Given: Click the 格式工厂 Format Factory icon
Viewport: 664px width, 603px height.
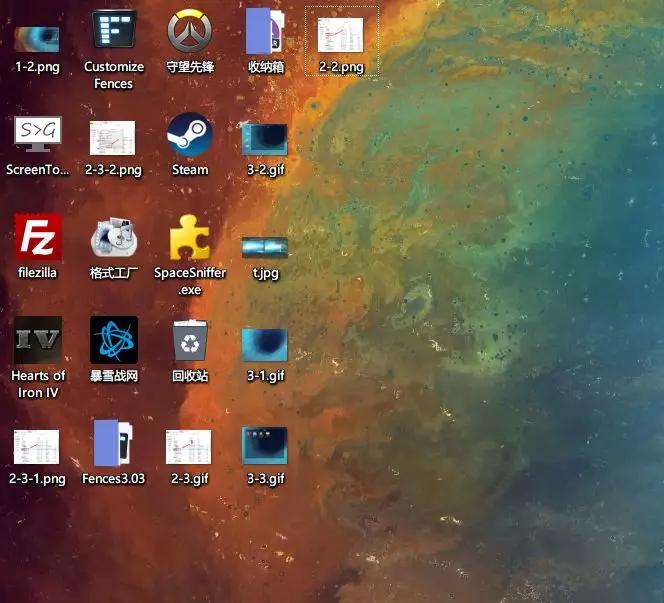Looking at the screenshot, I should (113, 237).
